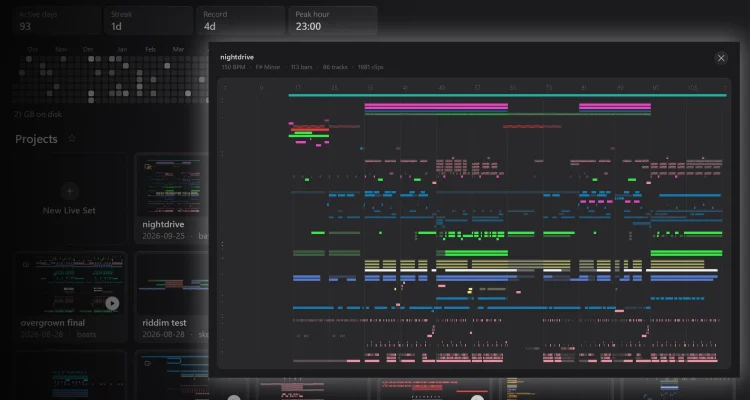Click the 21 GB on disk text
The height and width of the screenshot is (400, 750).
(x=38, y=114)
